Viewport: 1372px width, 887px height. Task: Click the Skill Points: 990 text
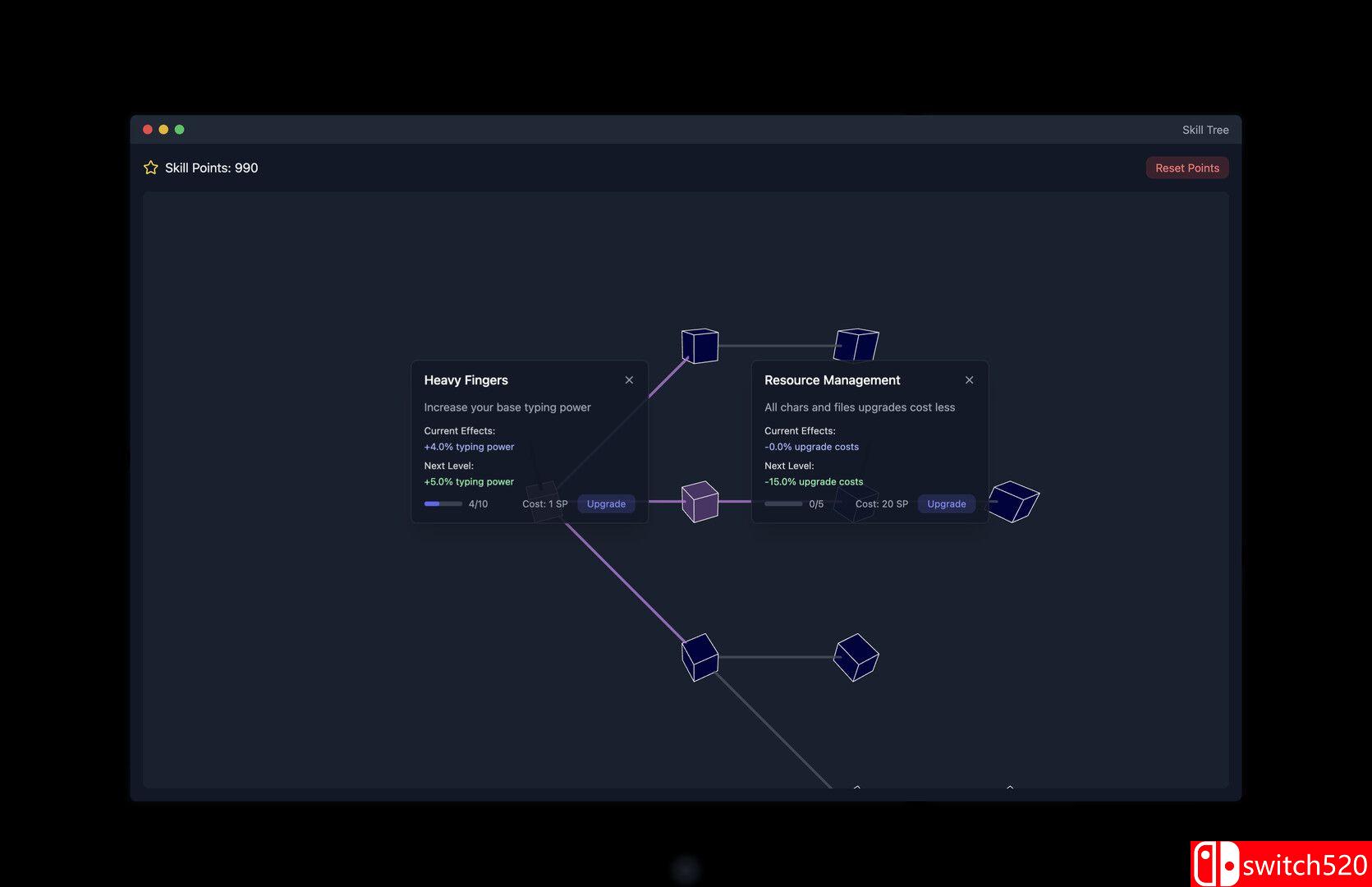211,168
